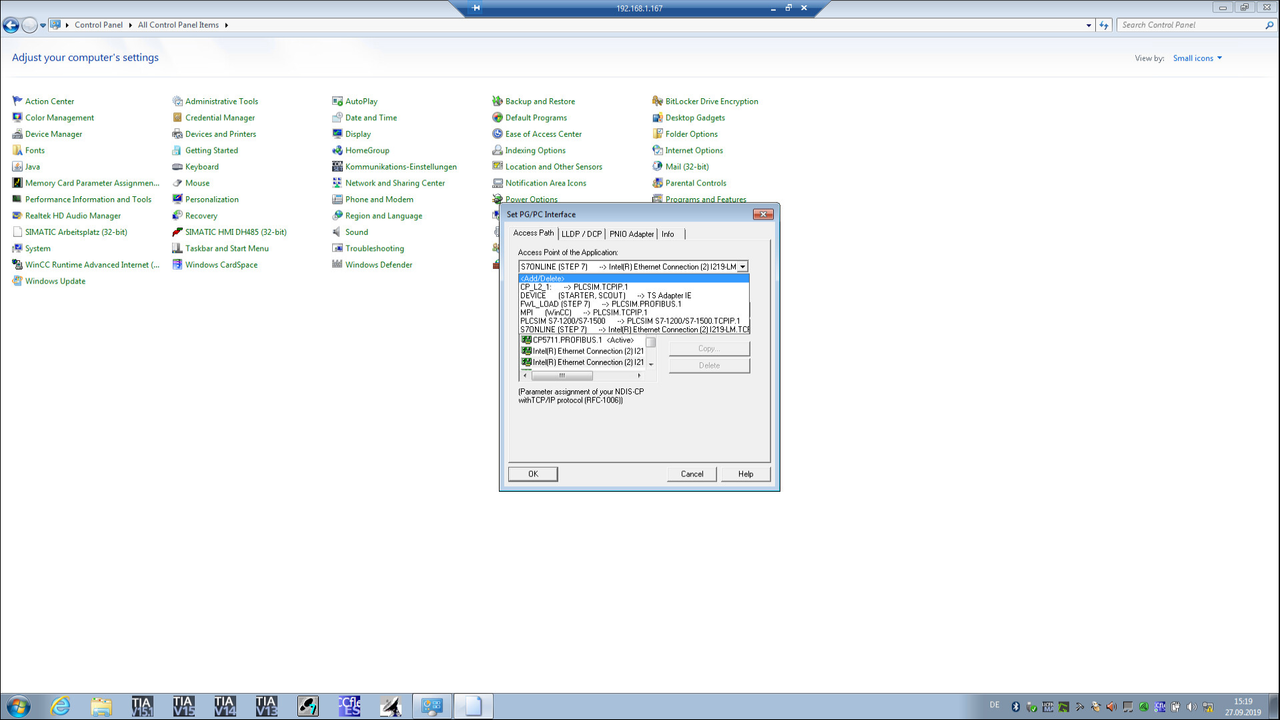Collapse the Access Point of Application combo box
Screen dimensions: 1280x720
coord(743,267)
